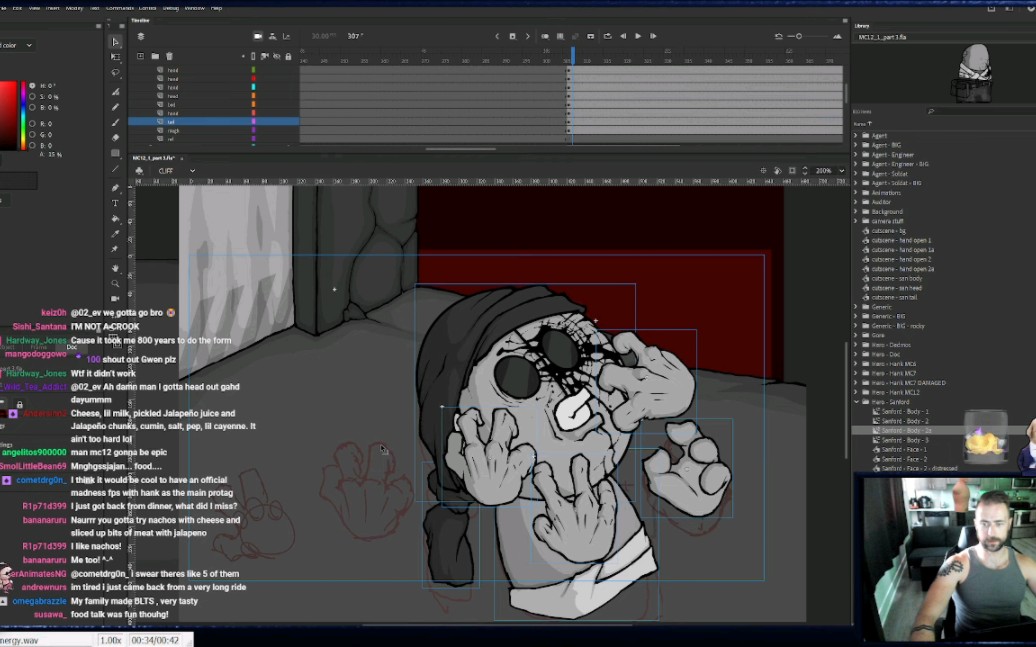Expand the Agent folder in Library

coord(856,135)
